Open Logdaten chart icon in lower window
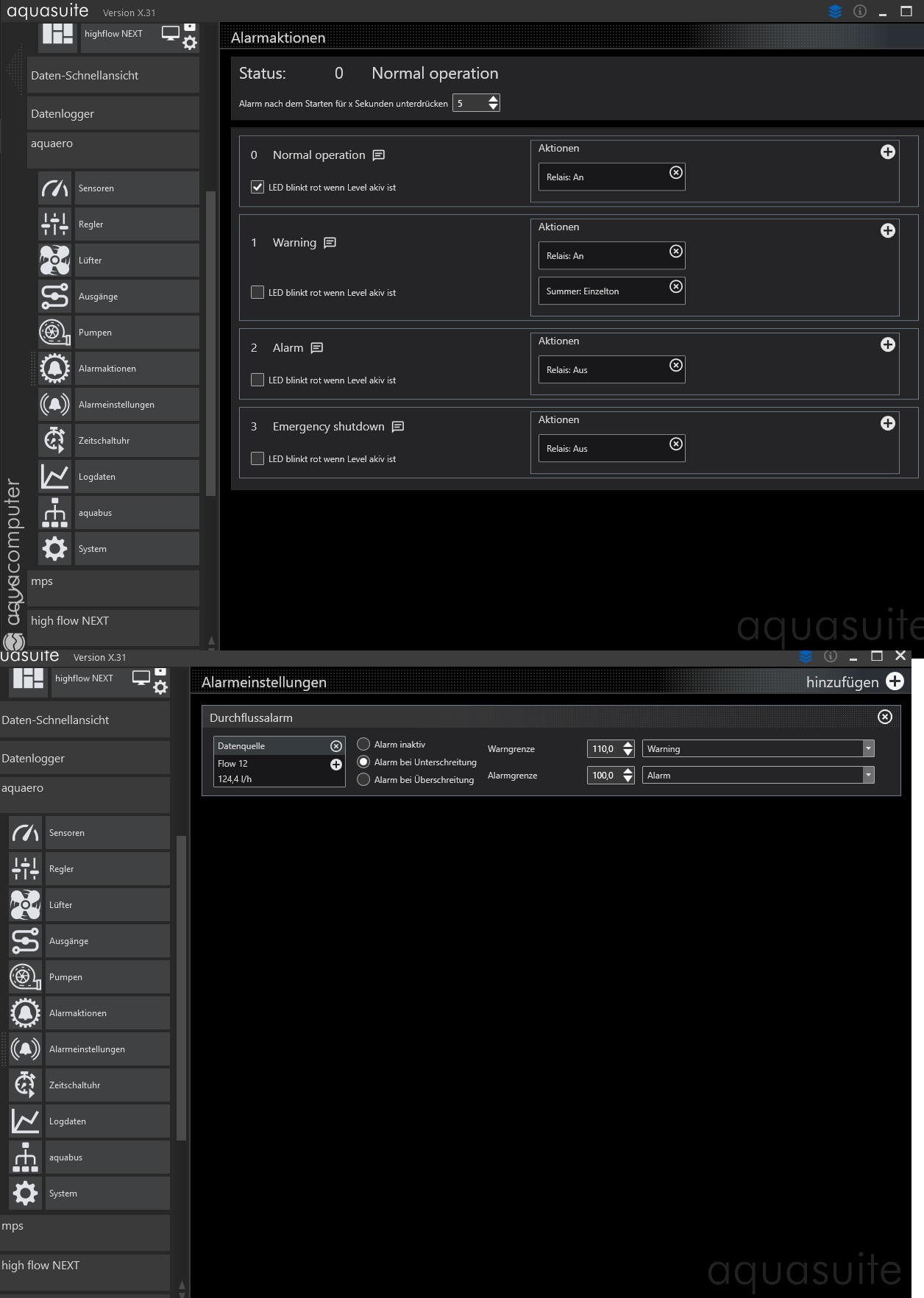The width and height of the screenshot is (924, 1298). coord(25,1121)
